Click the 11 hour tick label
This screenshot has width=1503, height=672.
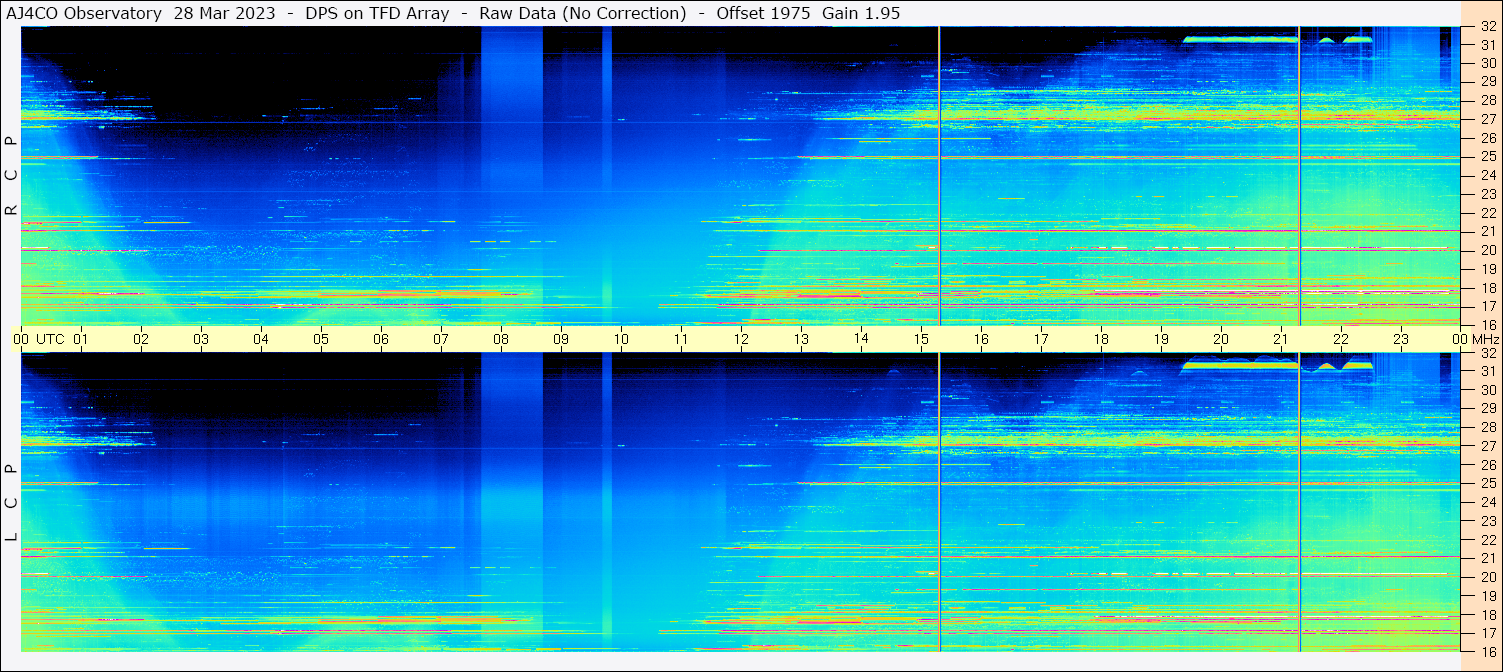[681, 339]
